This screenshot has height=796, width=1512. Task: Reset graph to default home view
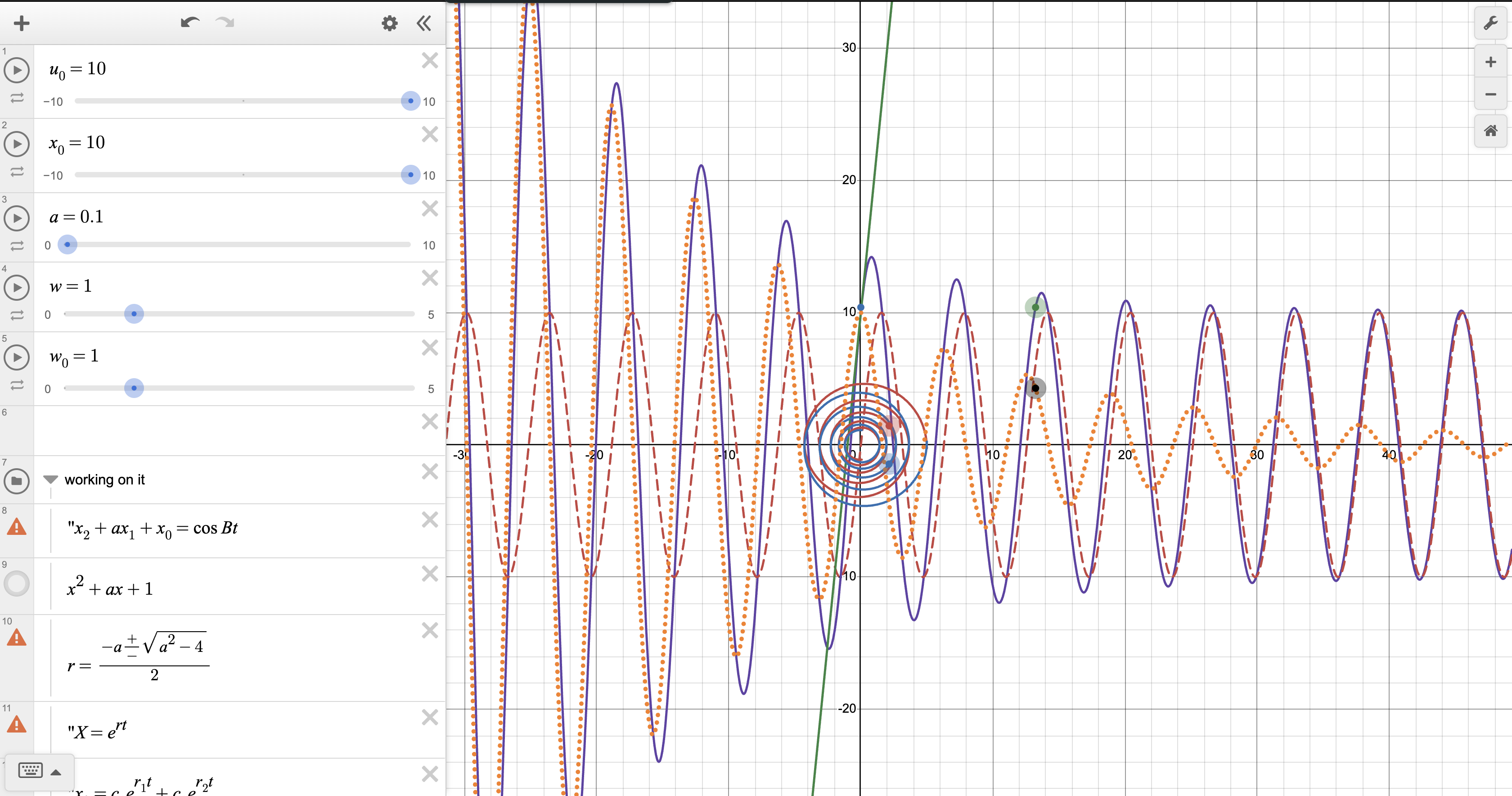point(1490,131)
